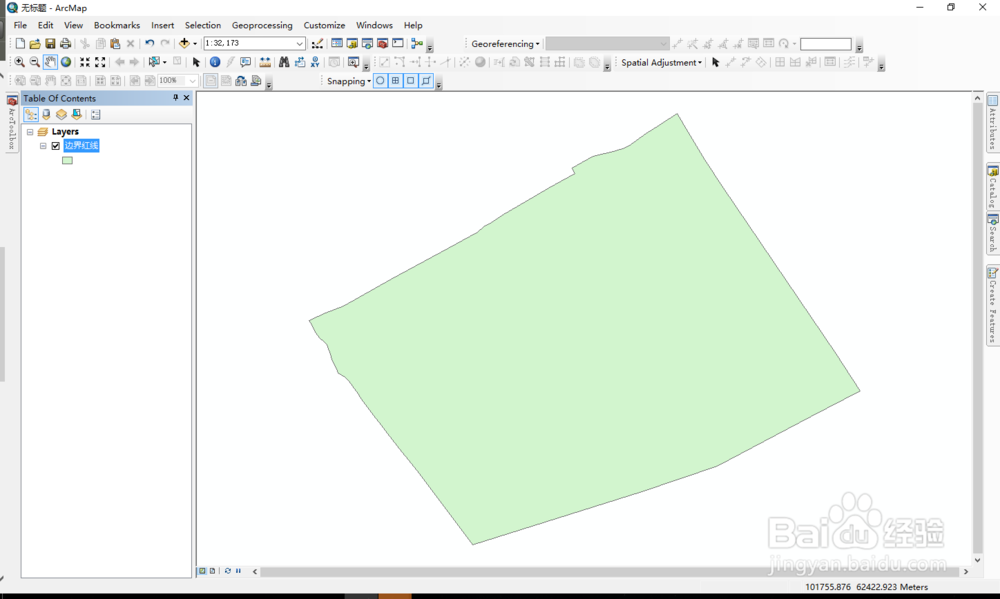Open the ArcToolbox window icon
The height and width of the screenshot is (599, 1000).
[383, 43]
